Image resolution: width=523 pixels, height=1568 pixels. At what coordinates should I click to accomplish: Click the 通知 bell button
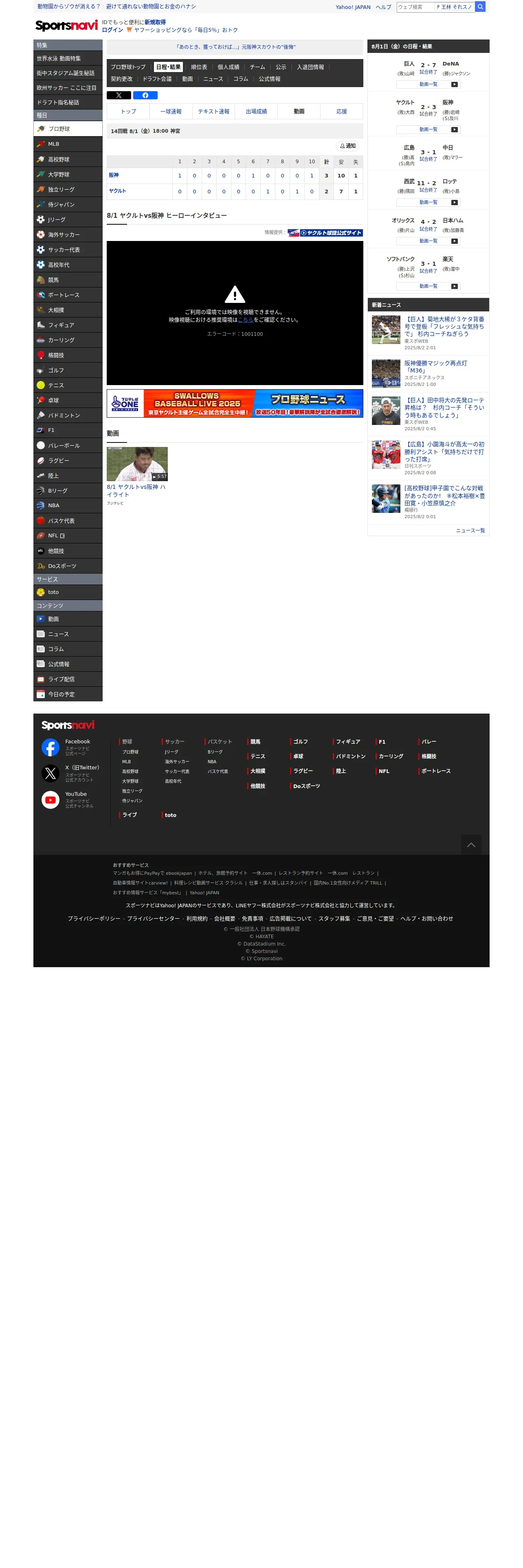point(348,146)
